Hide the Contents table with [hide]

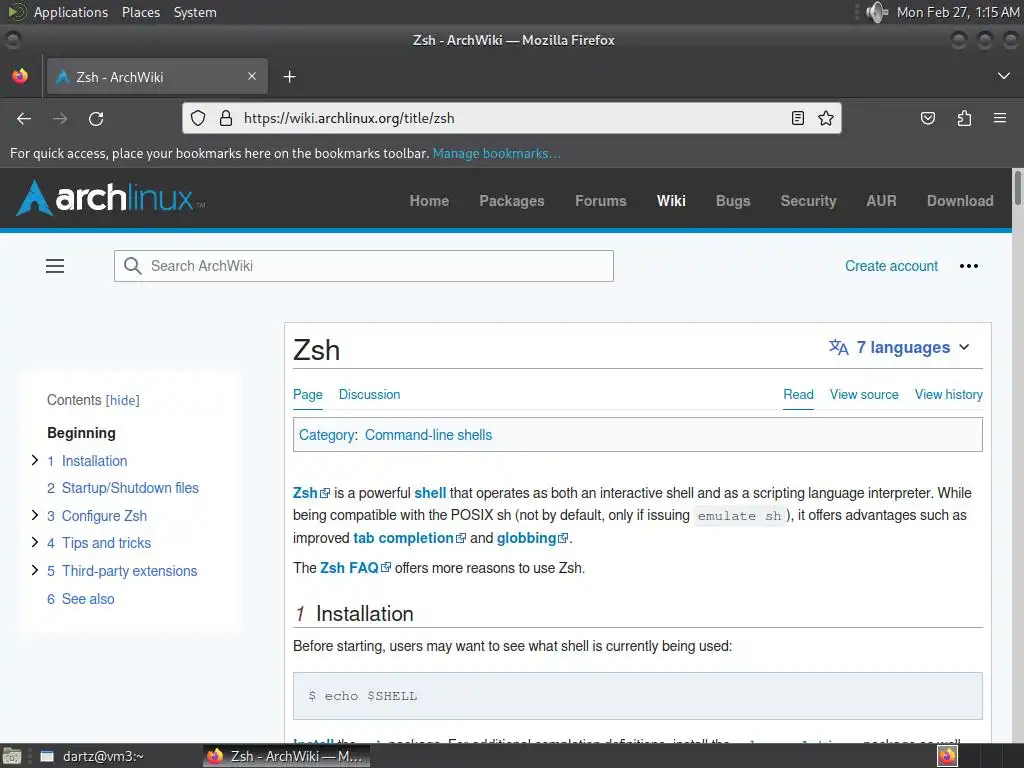tap(123, 400)
